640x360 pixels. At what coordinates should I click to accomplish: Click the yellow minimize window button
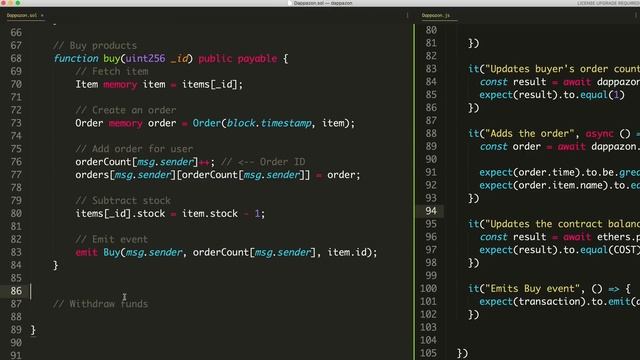tap(10, 2)
